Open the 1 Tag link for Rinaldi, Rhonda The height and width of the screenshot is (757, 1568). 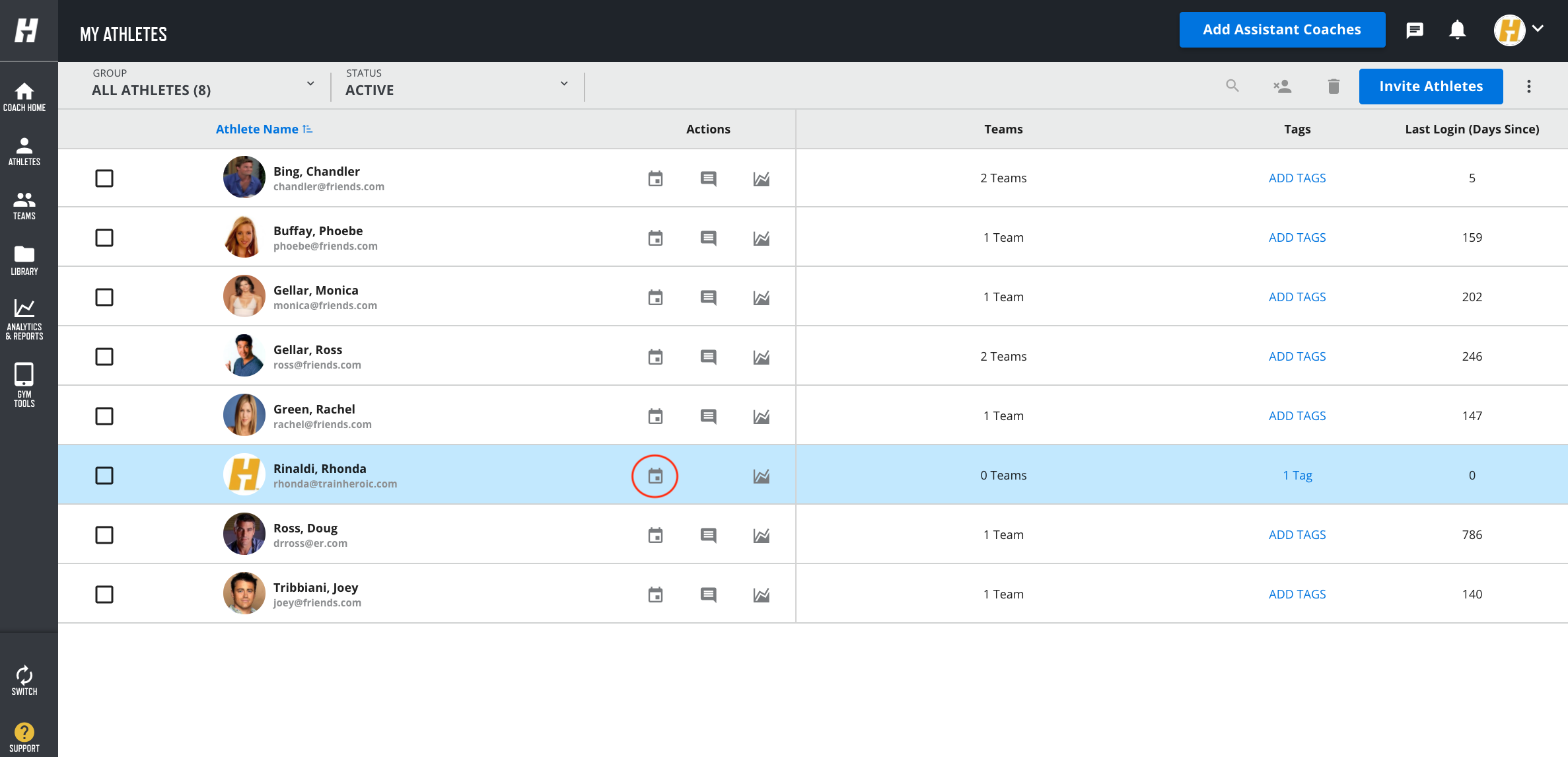click(x=1297, y=476)
